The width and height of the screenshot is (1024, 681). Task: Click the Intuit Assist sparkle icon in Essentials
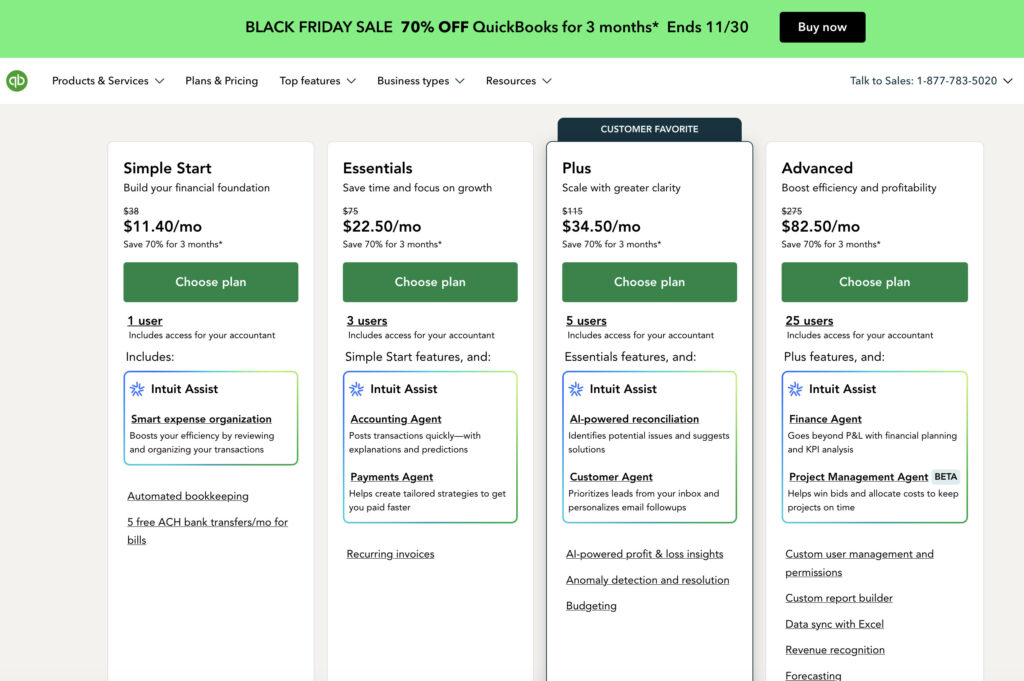(356, 389)
